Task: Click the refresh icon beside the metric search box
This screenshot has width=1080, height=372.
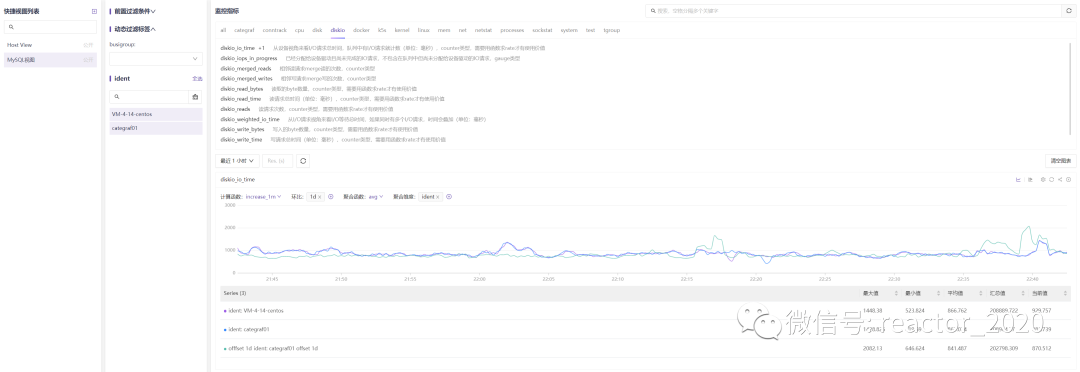Action: pyautogui.click(x=1068, y=12)
